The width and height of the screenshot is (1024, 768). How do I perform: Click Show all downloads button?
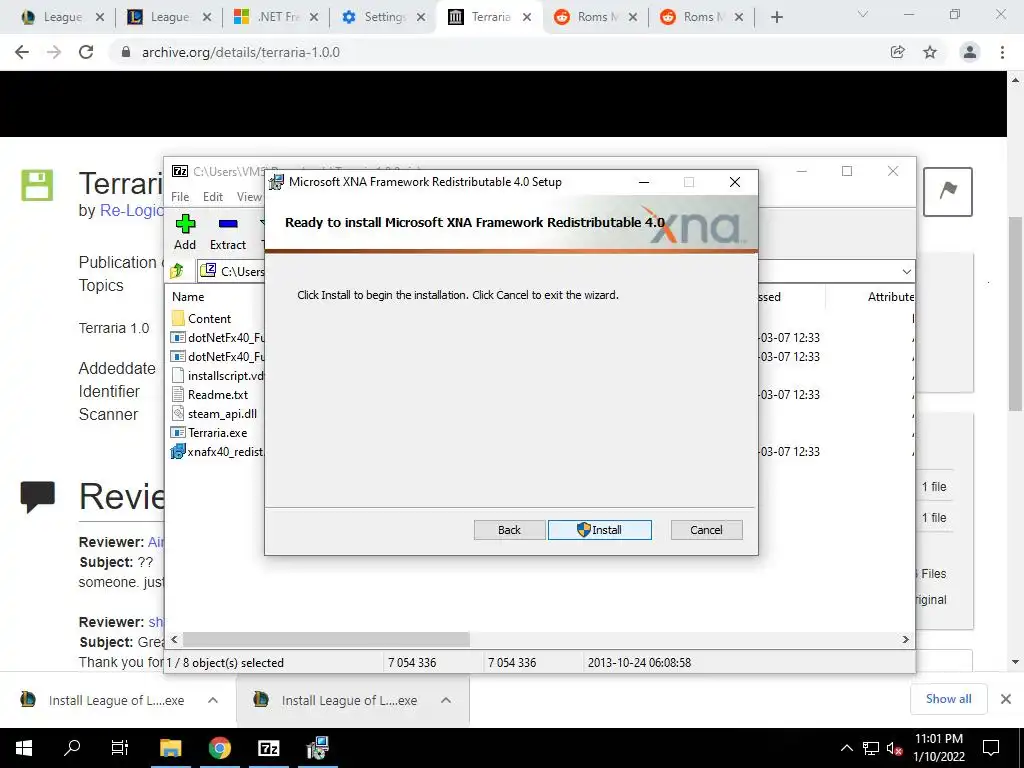[948, 699]
